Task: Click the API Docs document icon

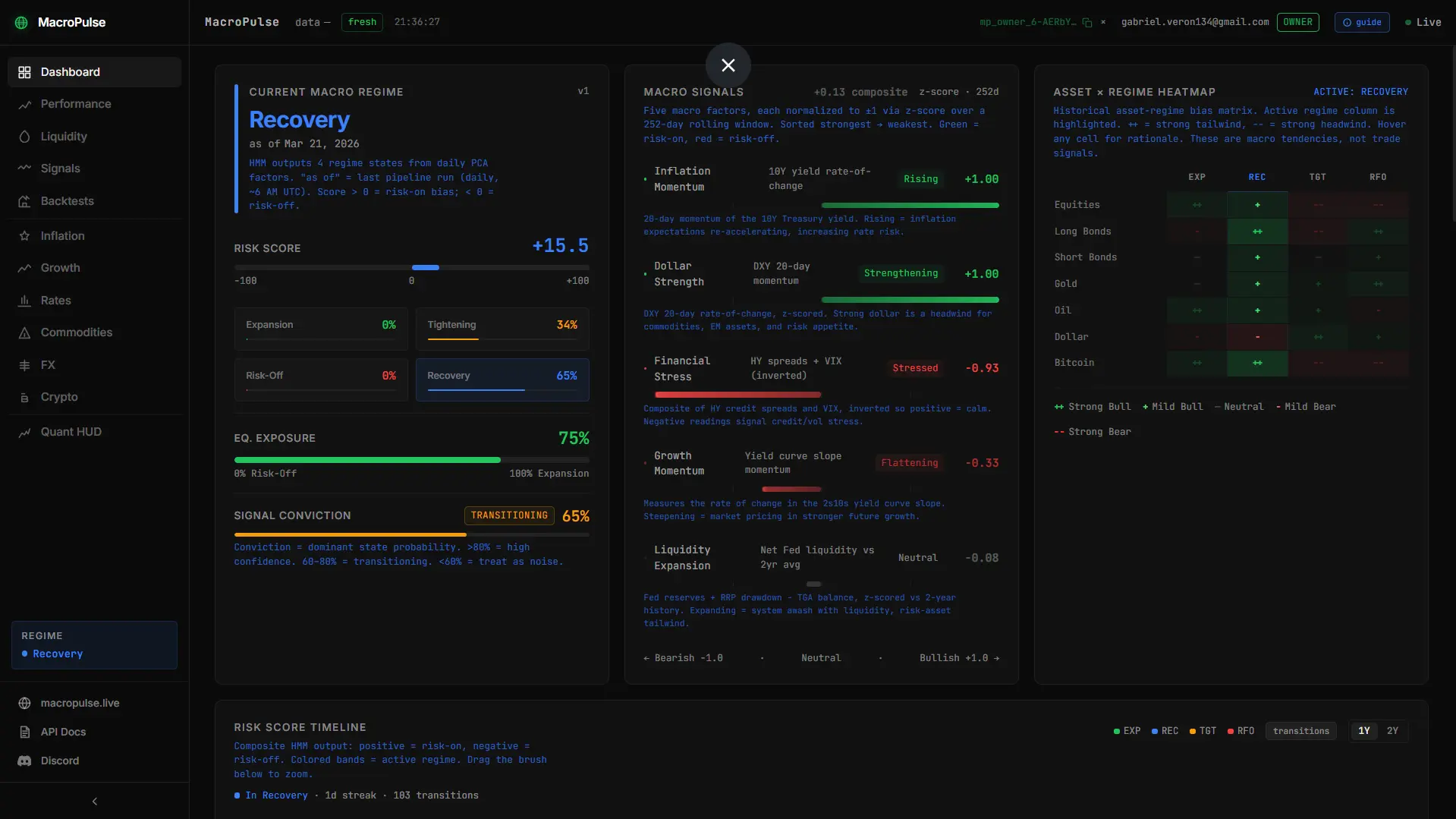Action: click(x=24, y=732)
